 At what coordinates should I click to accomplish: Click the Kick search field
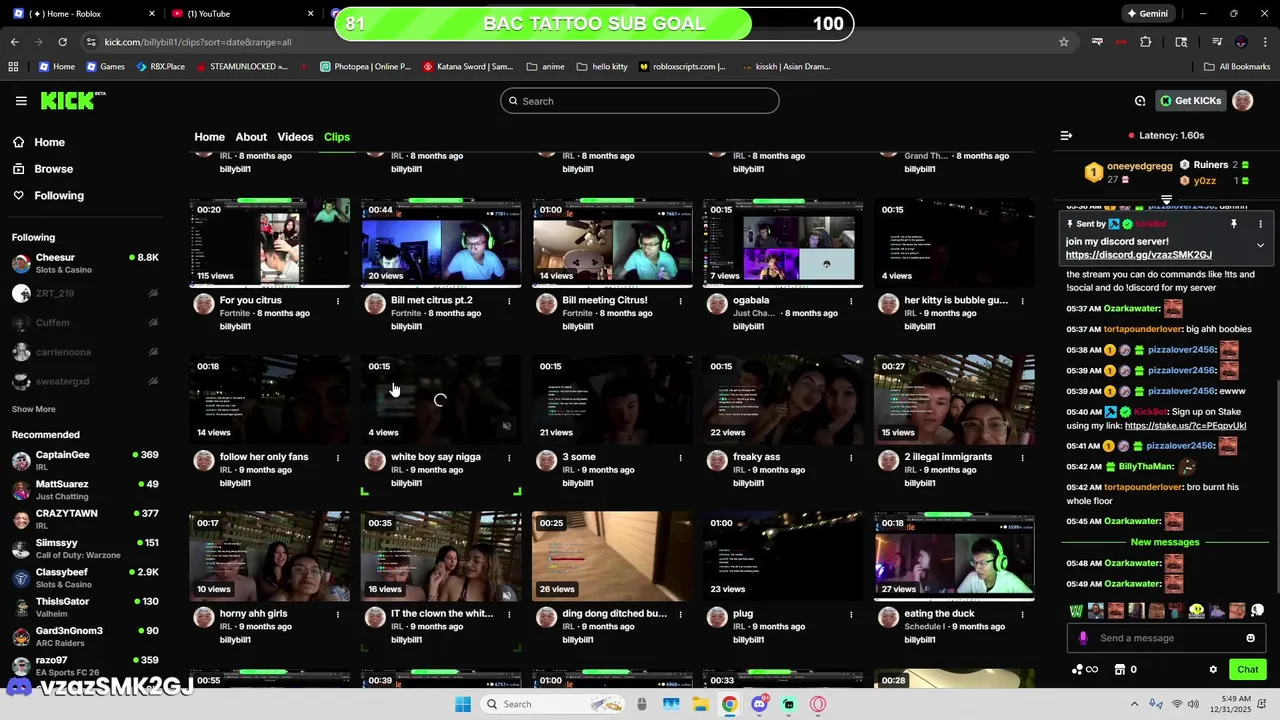click(x=639, y=101)
